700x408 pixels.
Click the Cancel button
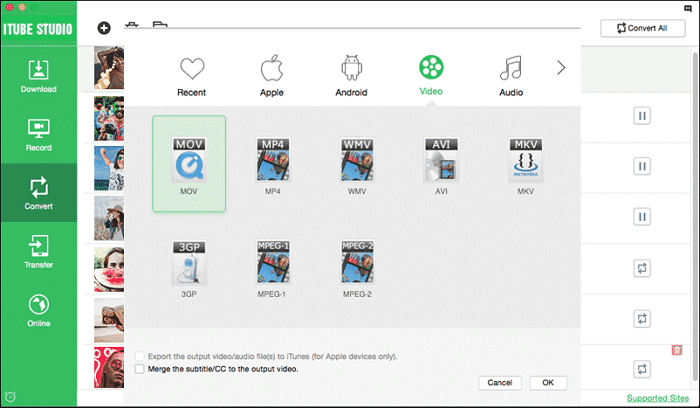pyautogui.click(x=501, y=383)
